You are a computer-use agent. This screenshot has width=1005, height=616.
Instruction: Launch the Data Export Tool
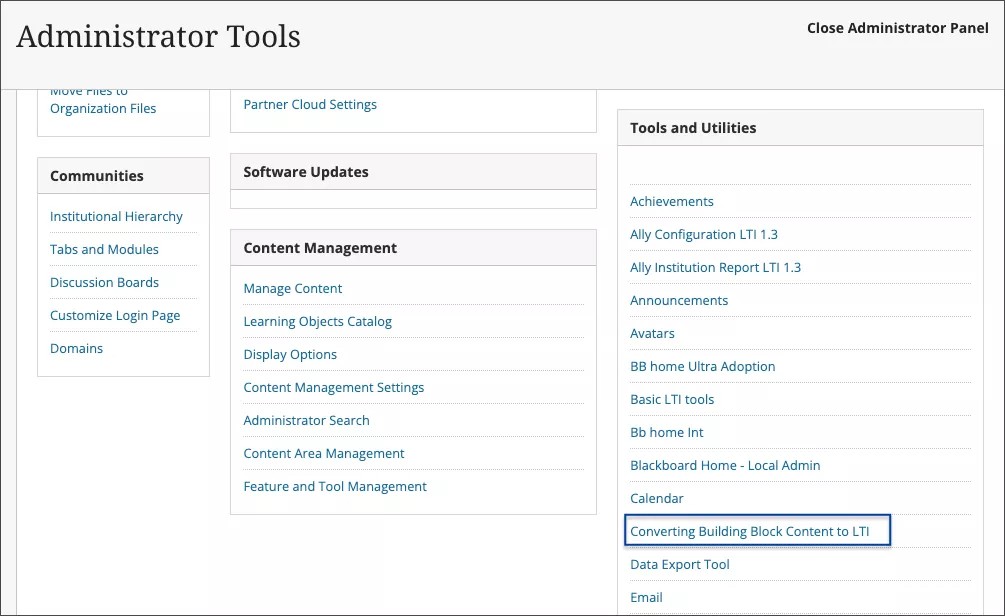coord(680,564)
